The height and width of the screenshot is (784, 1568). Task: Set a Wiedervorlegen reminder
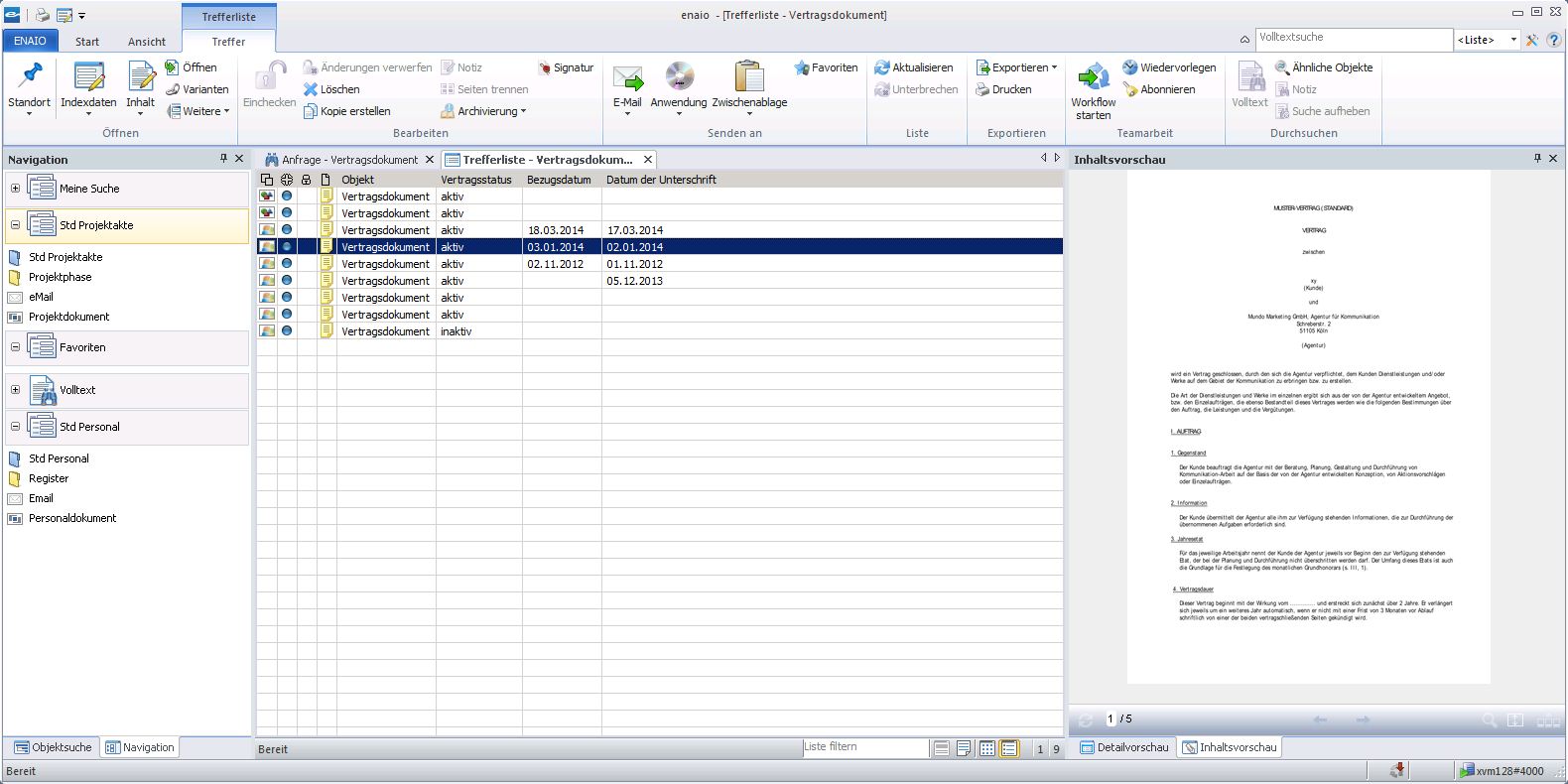(1169, 67)
